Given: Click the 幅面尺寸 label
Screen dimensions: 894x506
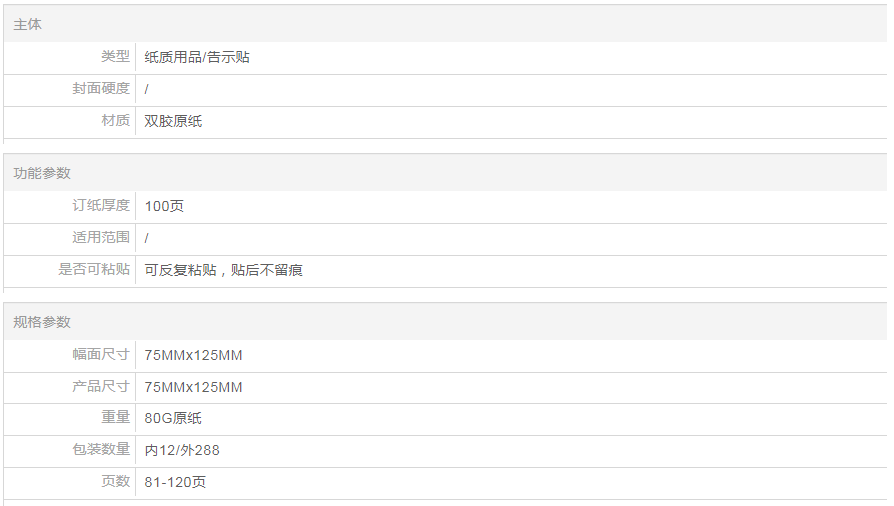Looking at the screenshot, I should pos(101,355).
